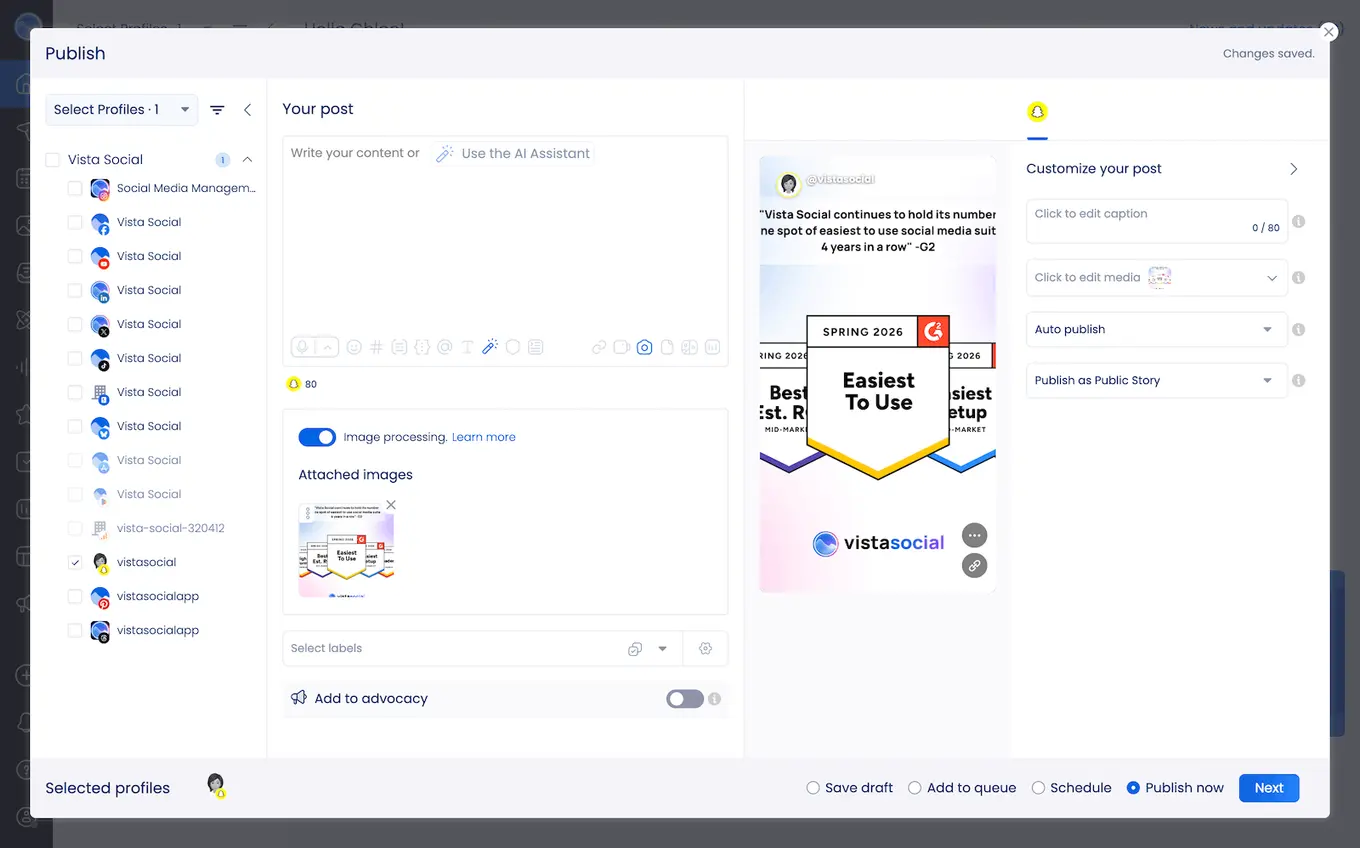Open the profile filter icon
Viewport: 1360px width, 848px height.
(x=217, y=110)
